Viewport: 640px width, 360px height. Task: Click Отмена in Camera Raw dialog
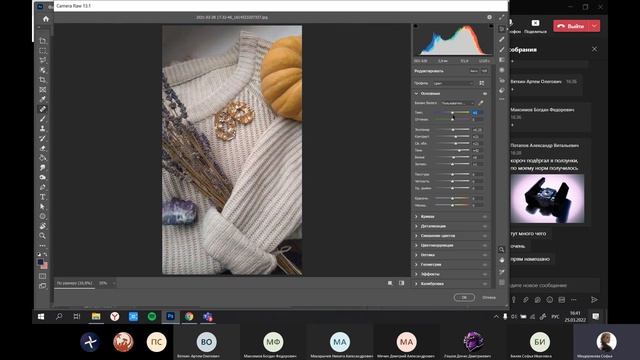click(x=489, y=298)
